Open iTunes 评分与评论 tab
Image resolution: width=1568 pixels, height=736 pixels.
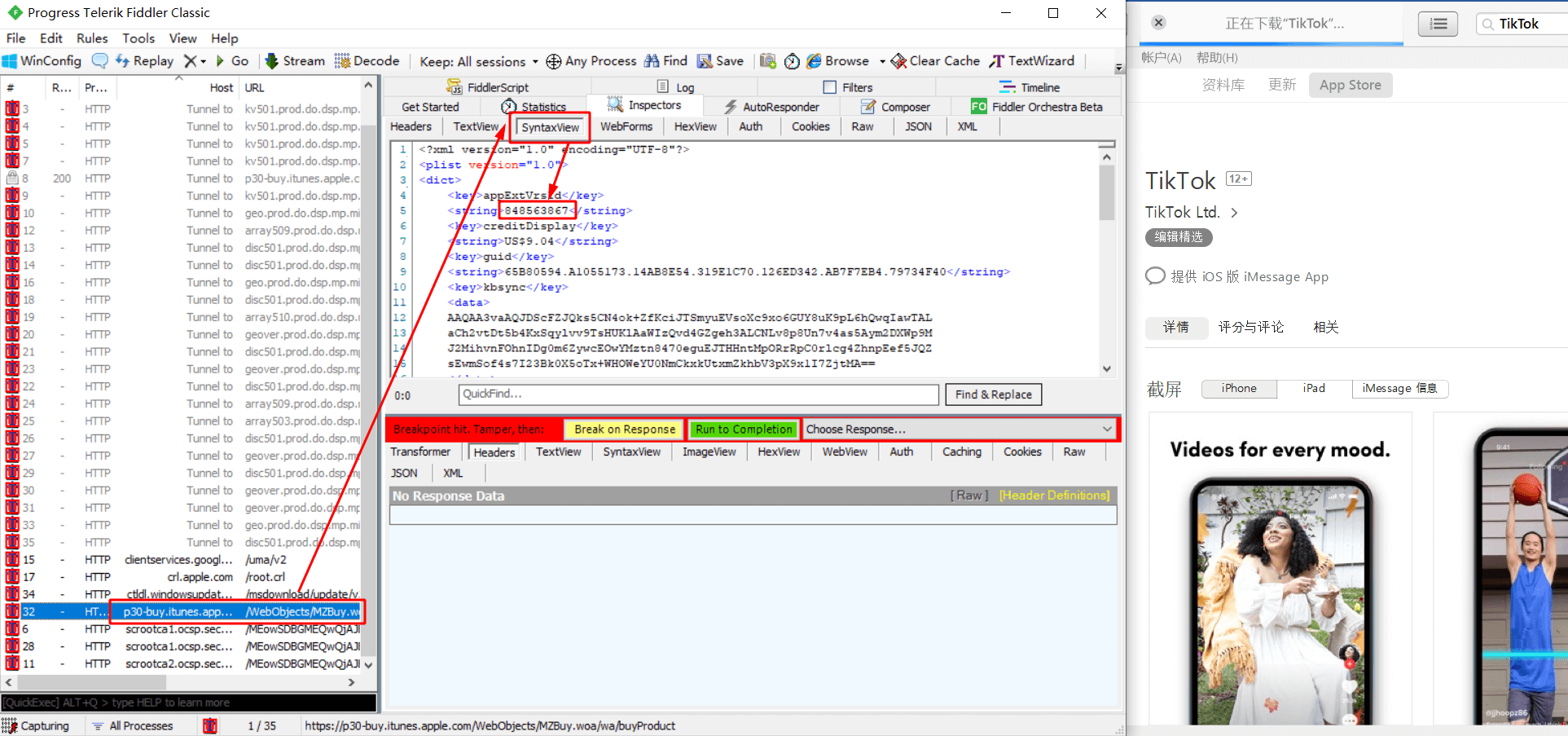point(1250,327)
